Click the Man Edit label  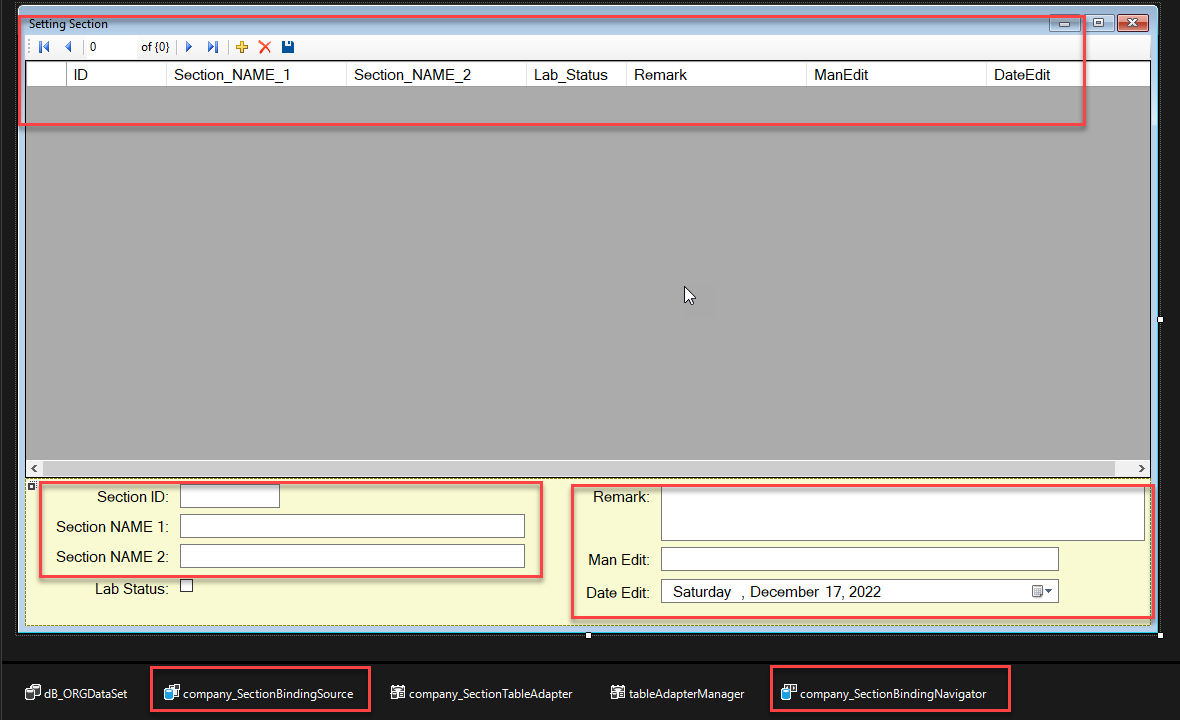pos(619,560)
